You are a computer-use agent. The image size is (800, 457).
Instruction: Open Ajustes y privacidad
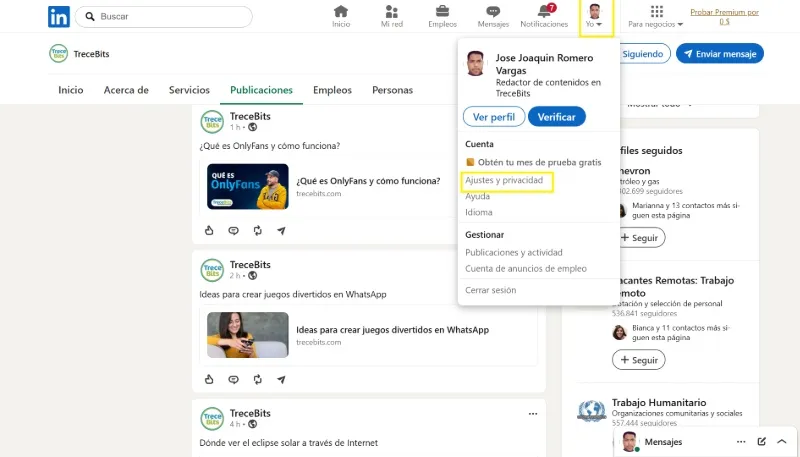click(504, 180)
